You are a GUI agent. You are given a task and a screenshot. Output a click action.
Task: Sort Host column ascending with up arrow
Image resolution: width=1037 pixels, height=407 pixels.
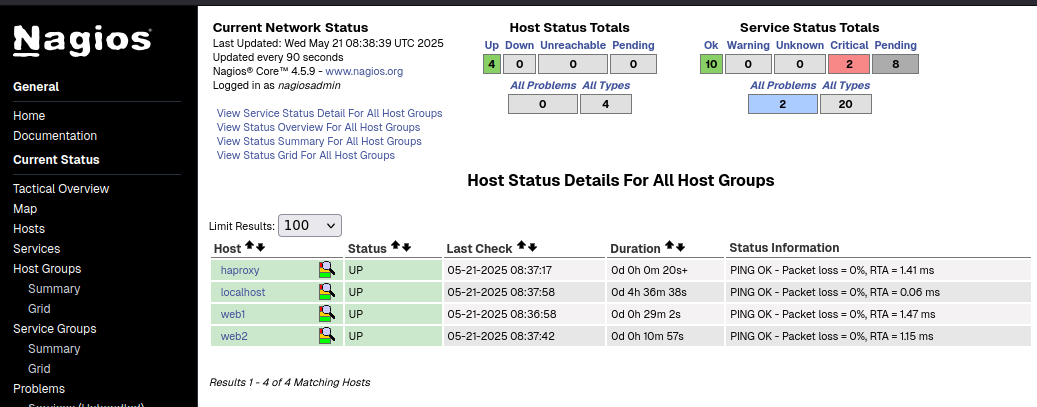coord(249,246)
